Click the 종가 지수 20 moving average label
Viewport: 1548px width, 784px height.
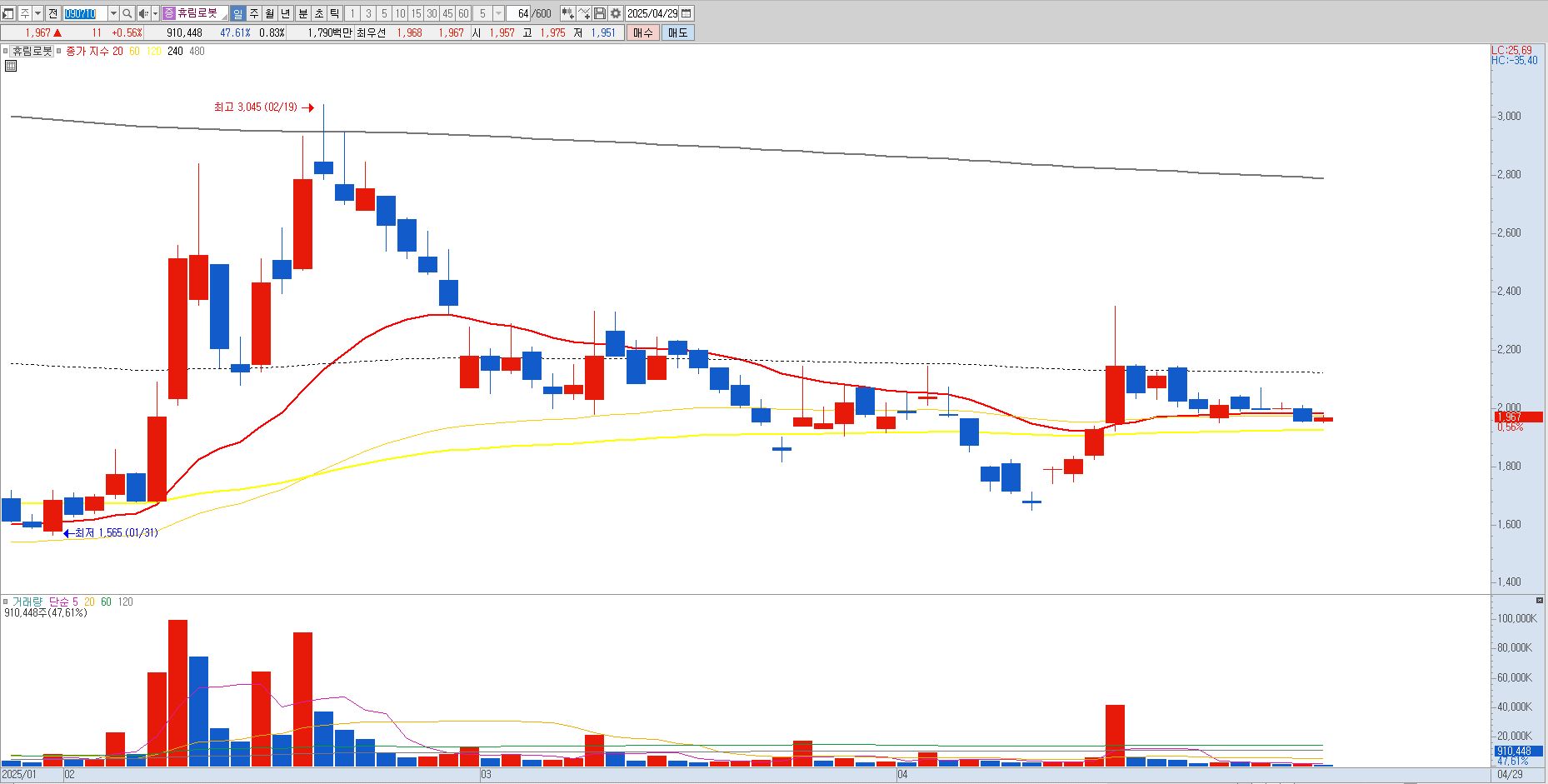pyautogui.click(x=94, y=51)
